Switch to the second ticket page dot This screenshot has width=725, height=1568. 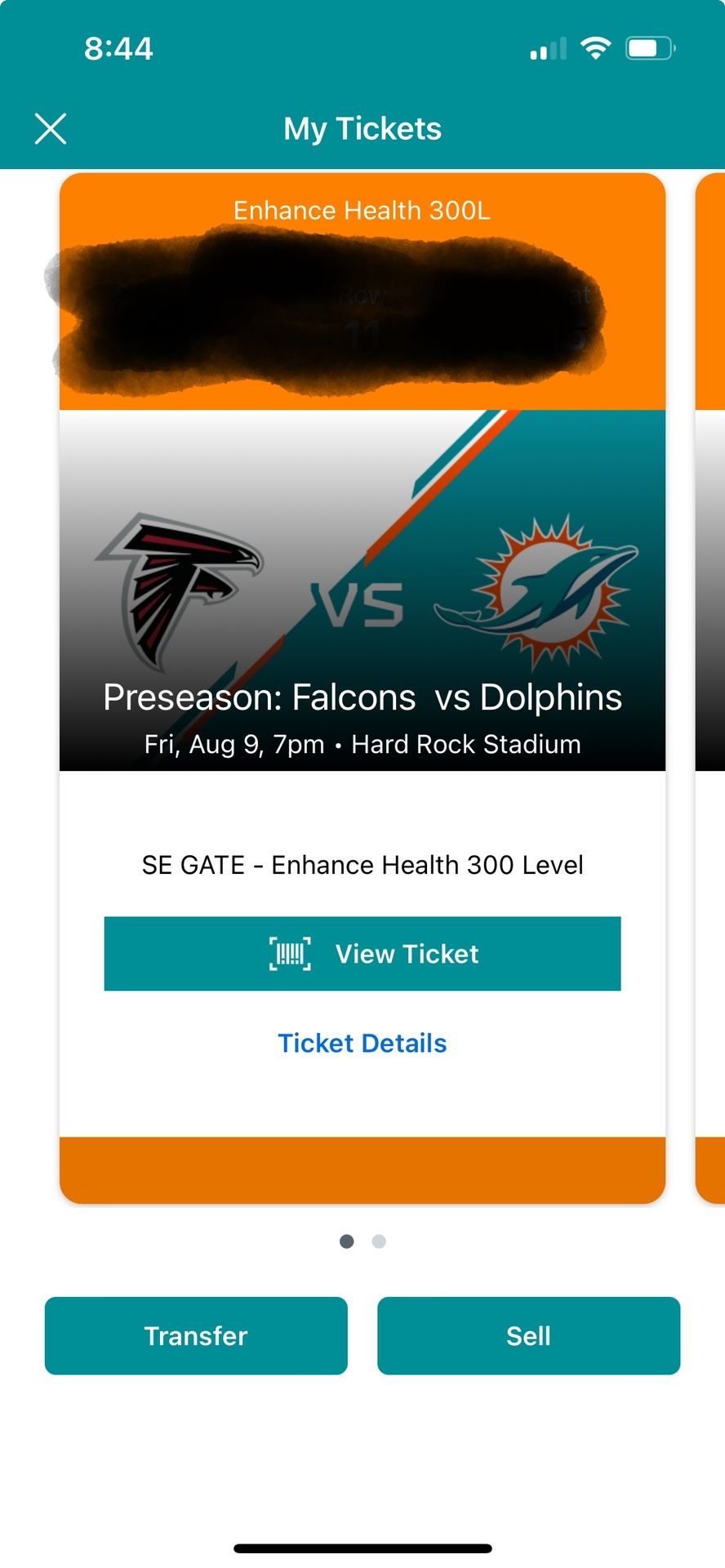(379, 1241)
